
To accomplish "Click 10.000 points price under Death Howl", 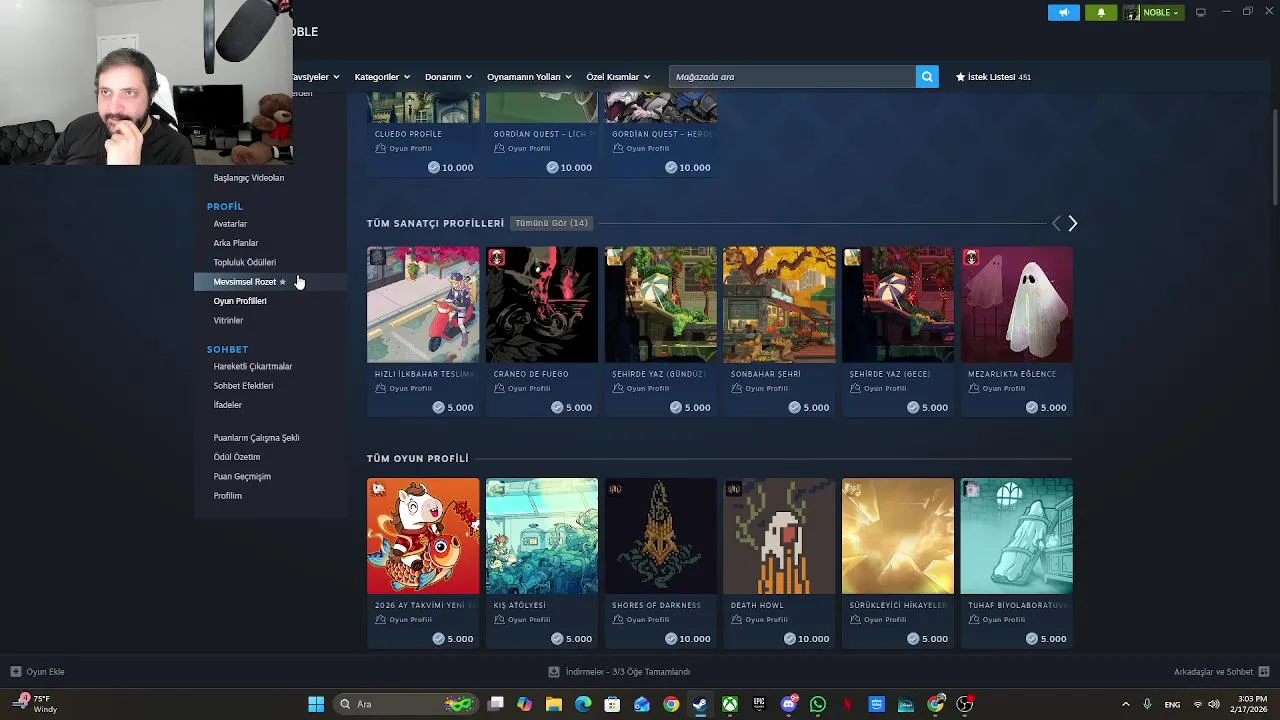I will click(806, 638).
